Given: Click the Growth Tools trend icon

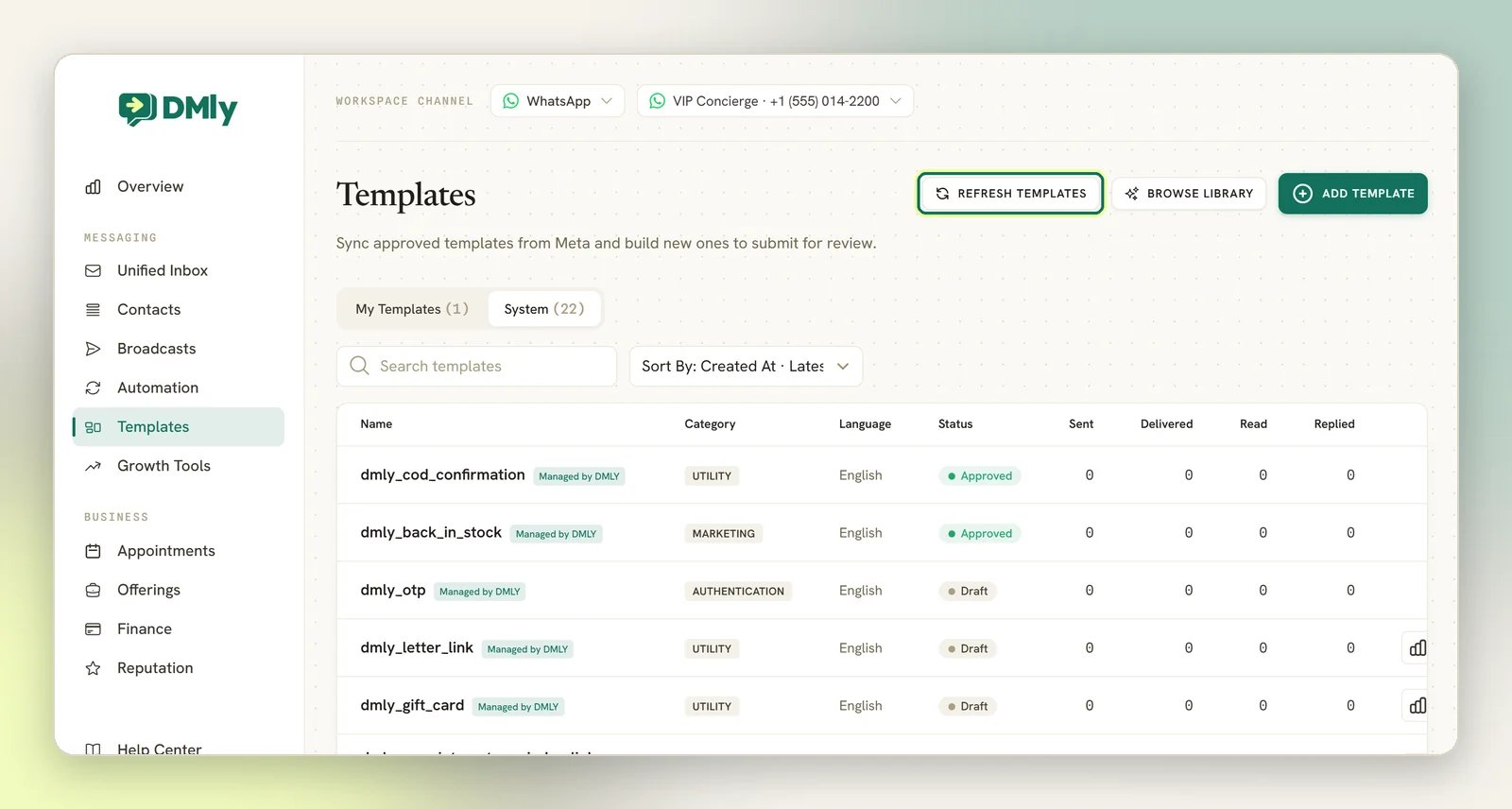Looking at the screenshot, I should click(x=93, y=467).
